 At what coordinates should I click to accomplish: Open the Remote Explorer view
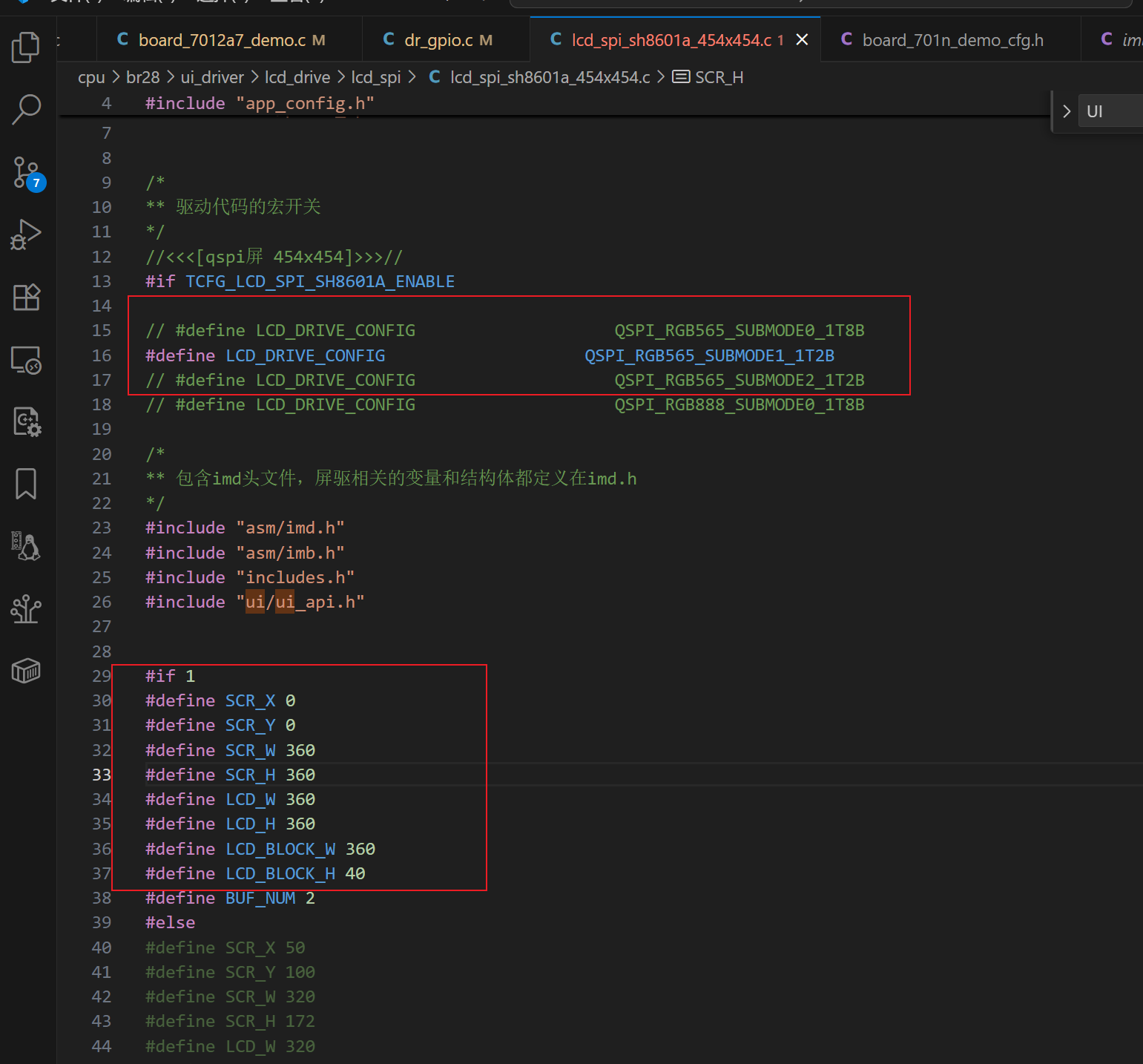(x=26, y=360)
